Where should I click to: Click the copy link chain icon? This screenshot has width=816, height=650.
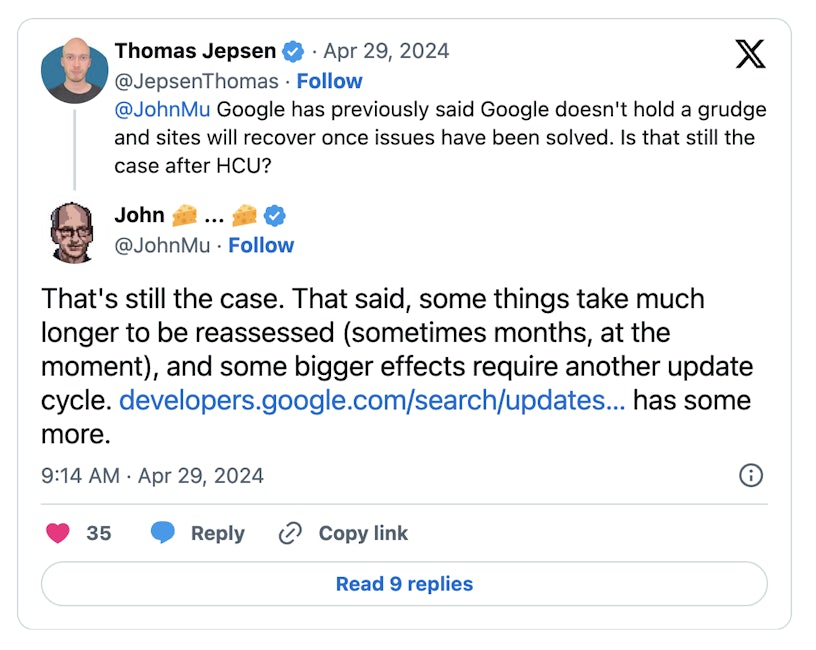pyautogui.click(x=290, y=533)
